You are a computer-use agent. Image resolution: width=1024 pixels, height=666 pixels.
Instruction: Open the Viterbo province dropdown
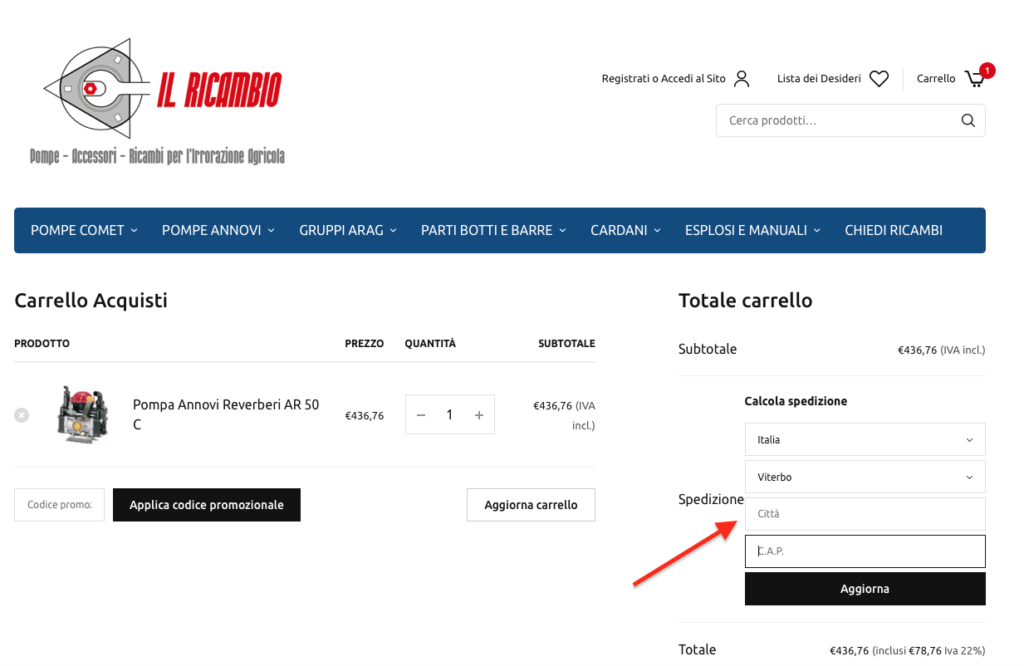tap(865, 477)
